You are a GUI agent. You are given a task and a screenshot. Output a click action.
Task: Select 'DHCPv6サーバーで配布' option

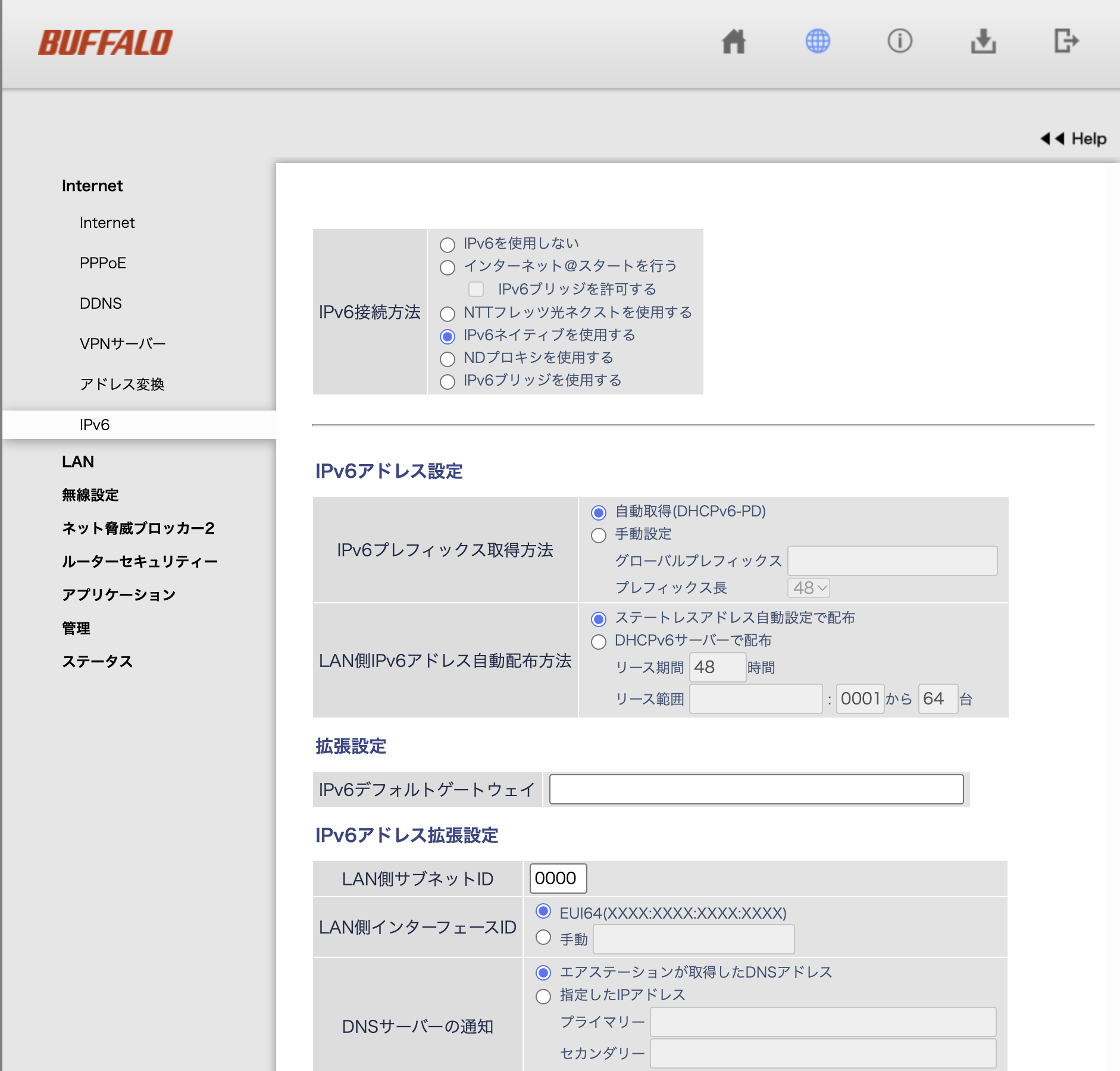[599, 641]
